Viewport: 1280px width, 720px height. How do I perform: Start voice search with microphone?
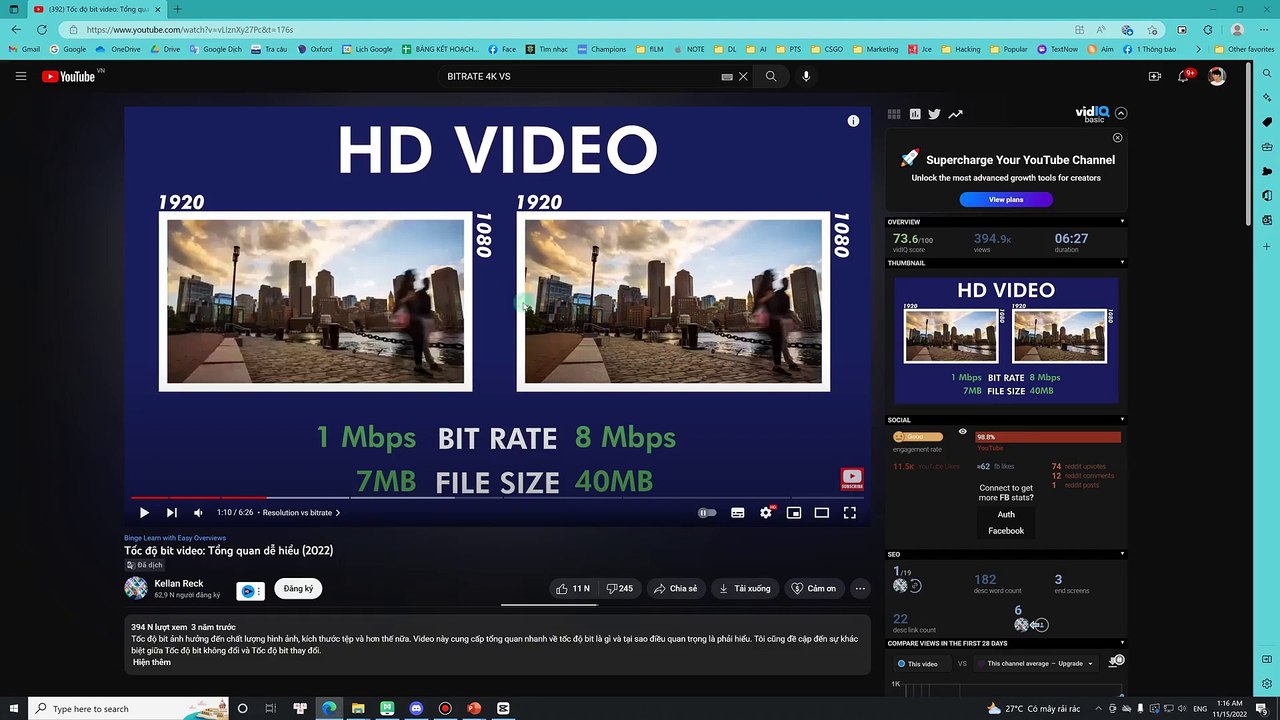806,76
